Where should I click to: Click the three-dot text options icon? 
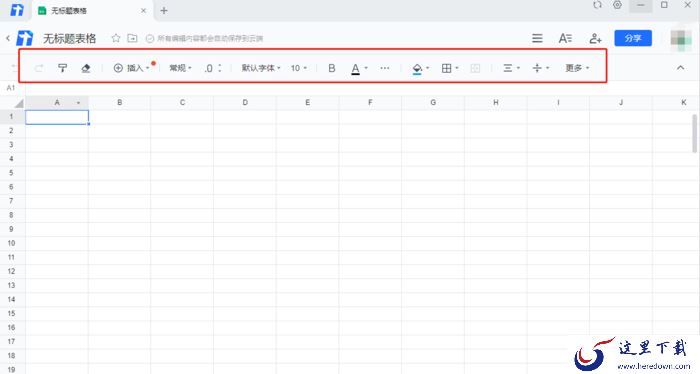[385, 68]
